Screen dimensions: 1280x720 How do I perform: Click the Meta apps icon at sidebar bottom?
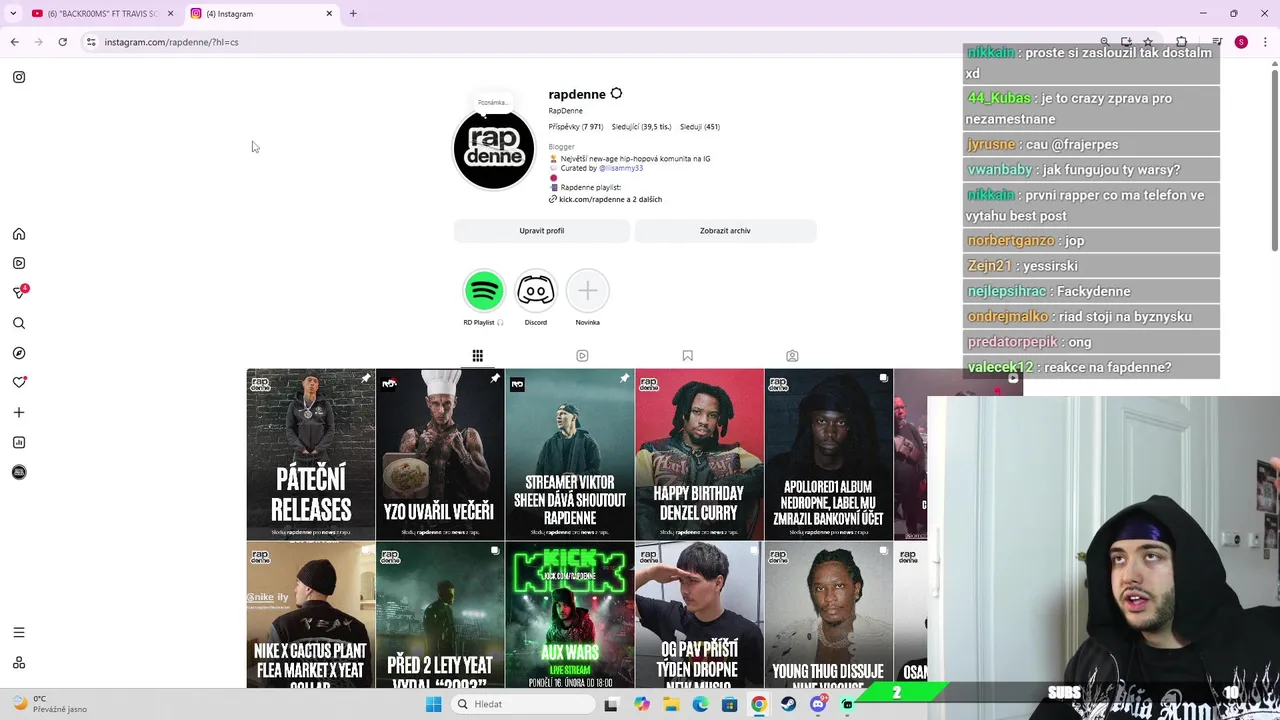(19, 663)
